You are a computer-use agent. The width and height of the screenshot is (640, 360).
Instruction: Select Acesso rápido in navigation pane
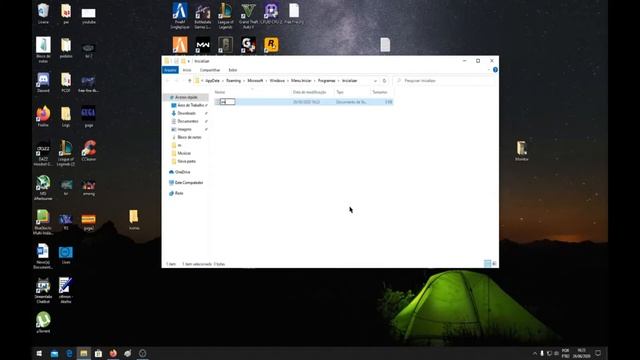[x=186, y=97]
